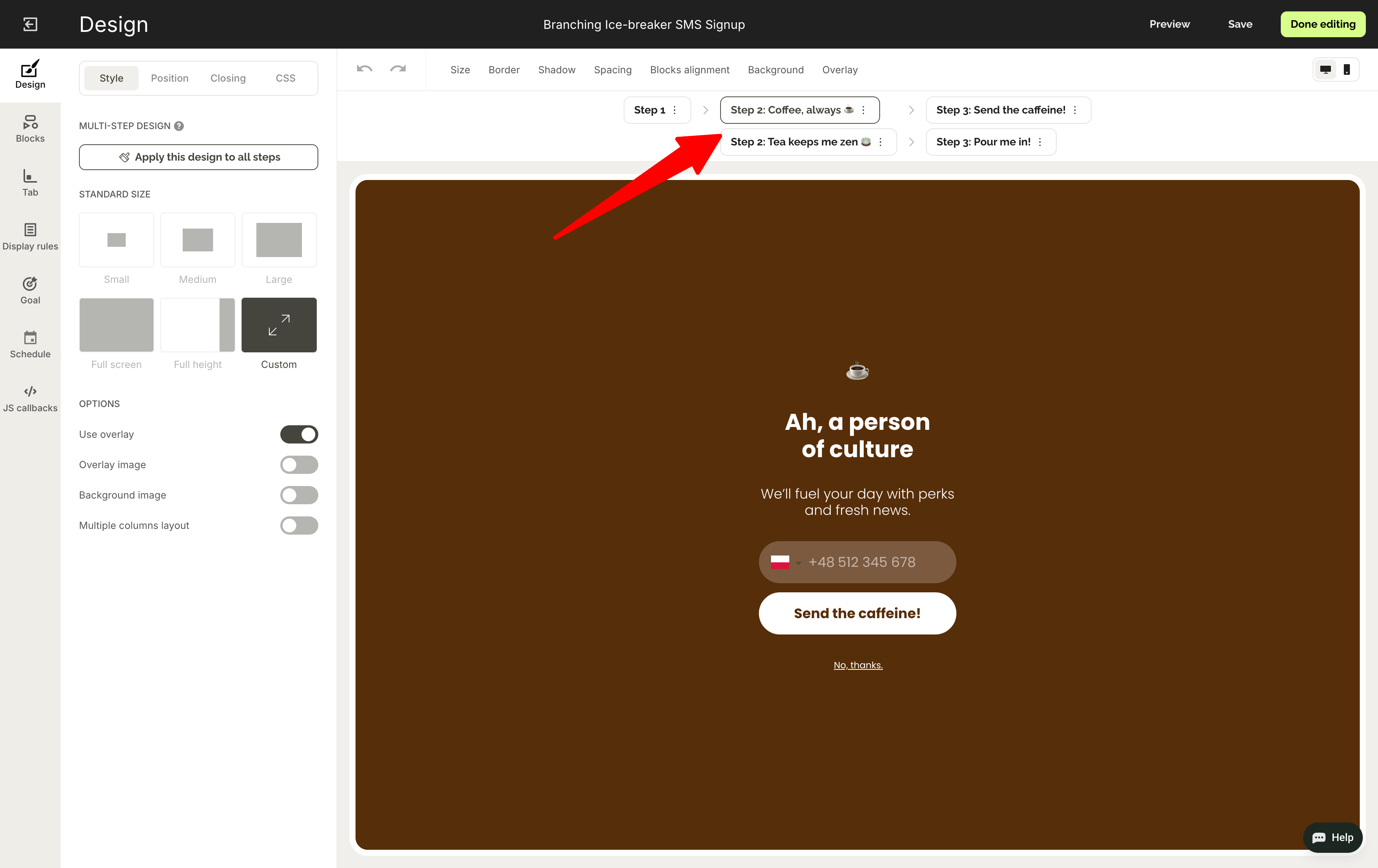Turn on the Background image toggle
Viewport: 1378px width, 868px height.
[x=299, y=495]
